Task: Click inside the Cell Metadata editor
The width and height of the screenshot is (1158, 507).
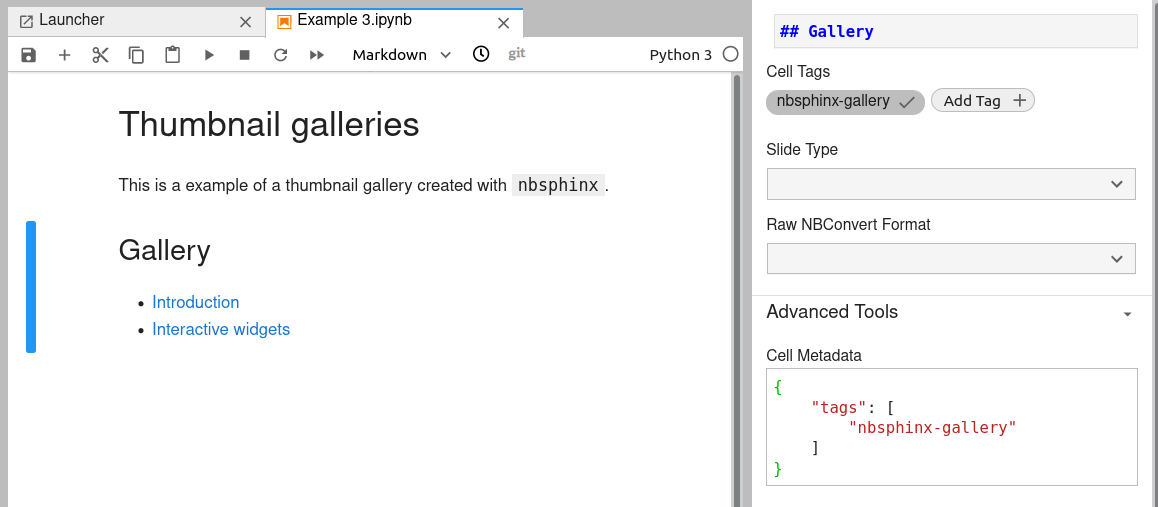Action: pos(950,427)
